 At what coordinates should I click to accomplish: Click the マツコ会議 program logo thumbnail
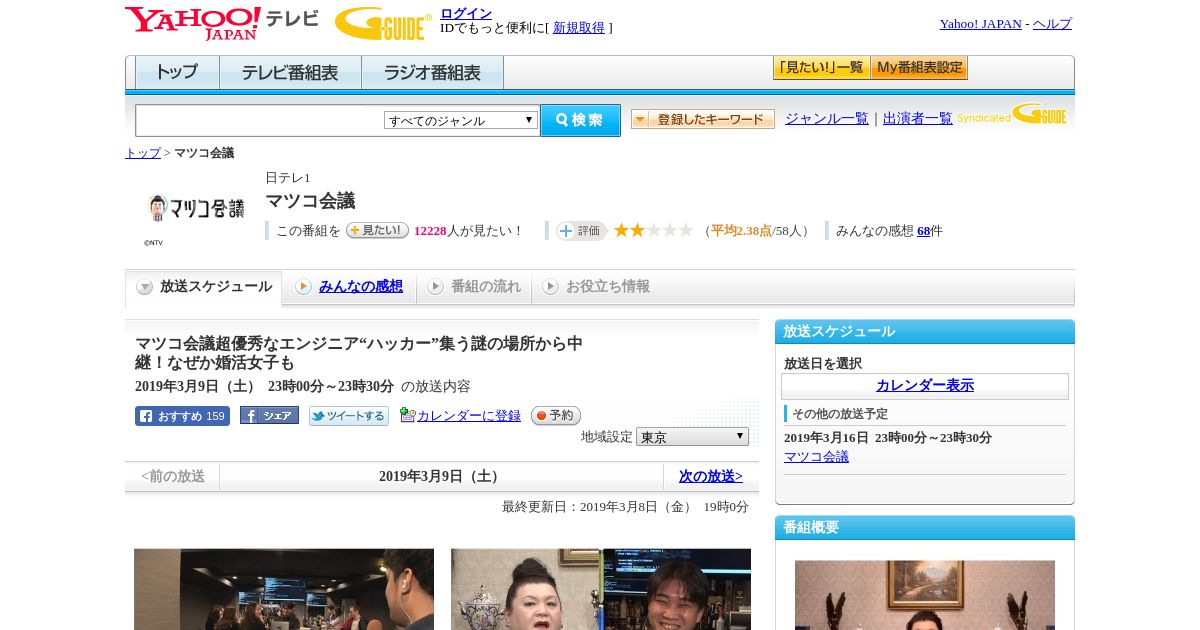pyautogui.click(x=195, y=208)
